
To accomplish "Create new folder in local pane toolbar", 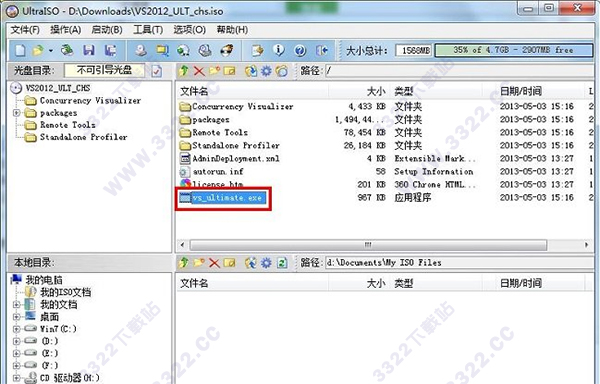I will pyautogui.click(x=199, y=263).
